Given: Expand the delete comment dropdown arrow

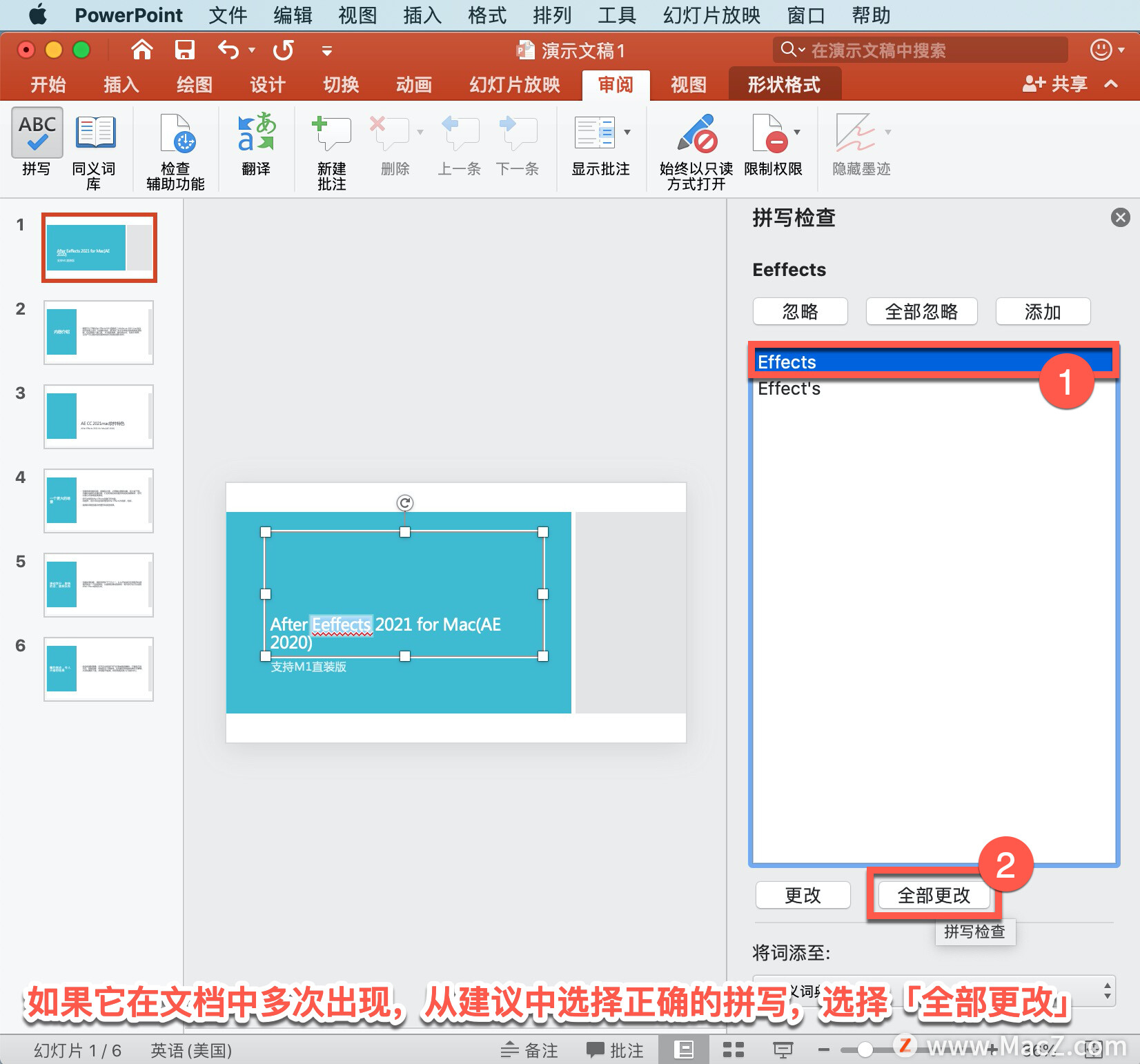Looking at the screenshot, I should tap(420, 132).
